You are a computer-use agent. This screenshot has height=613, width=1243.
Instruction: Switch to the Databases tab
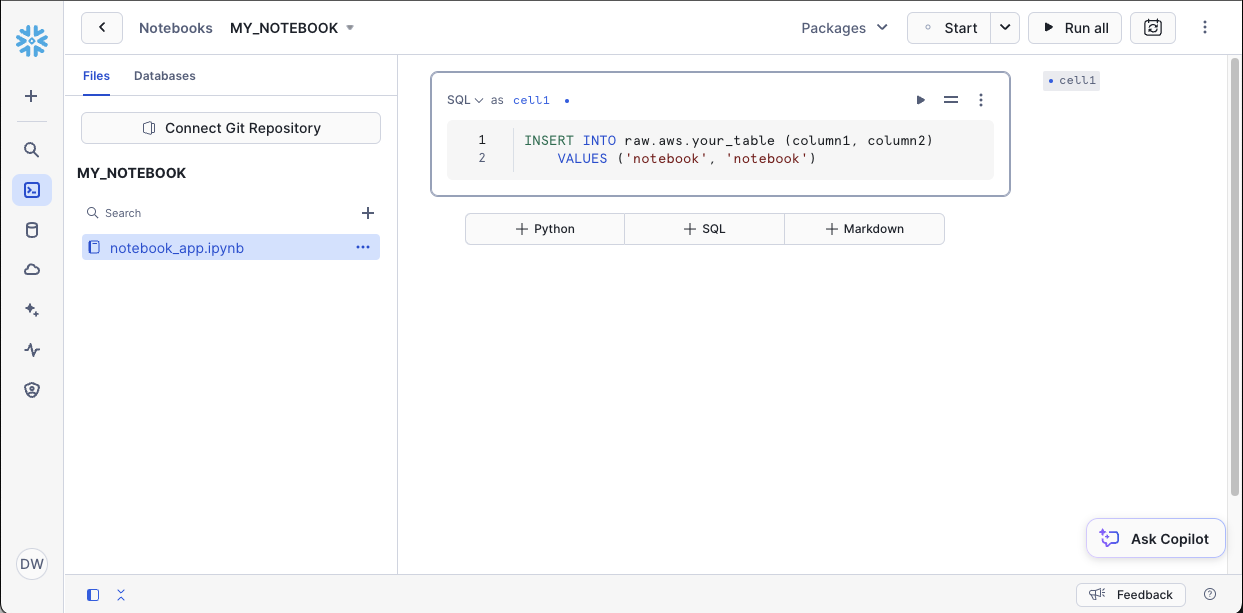(x=164, y=76)
